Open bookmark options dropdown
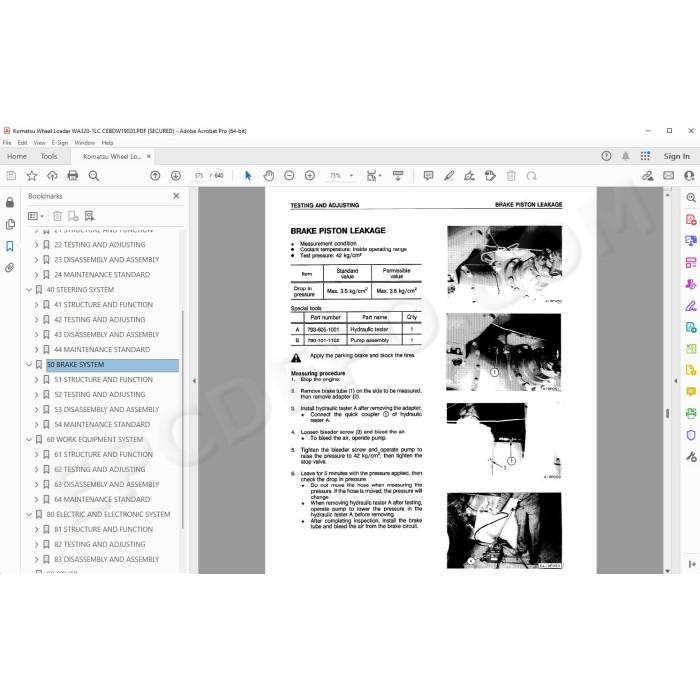Image resolution: width=700 pixels, height=700 pixels. 36,216
